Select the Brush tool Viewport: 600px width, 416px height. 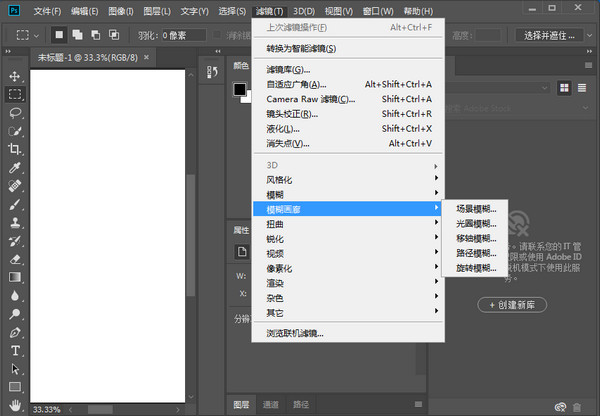(x=15, y=204)
